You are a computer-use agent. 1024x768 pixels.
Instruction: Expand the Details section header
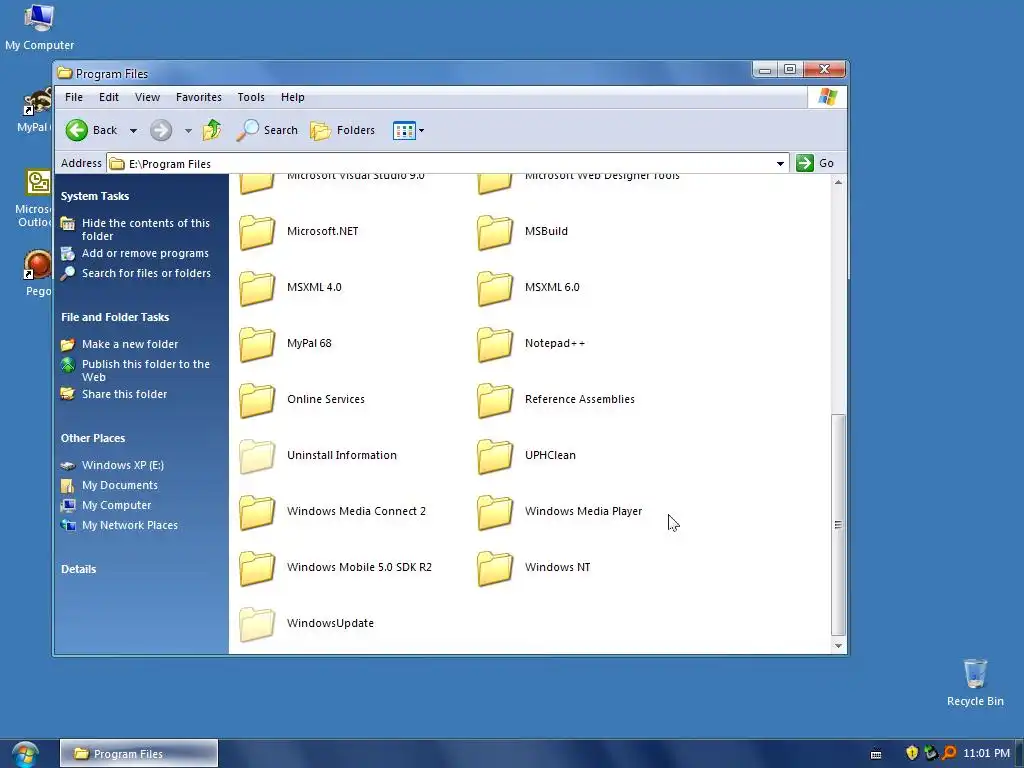pyautogui.click(x=78, y=569)
